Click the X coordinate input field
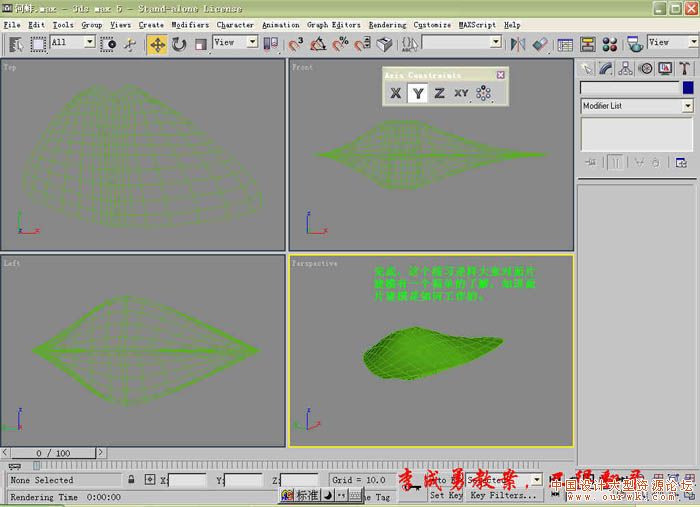The height and width of the screenshot is (507, 700). click(x=187, y=480)
